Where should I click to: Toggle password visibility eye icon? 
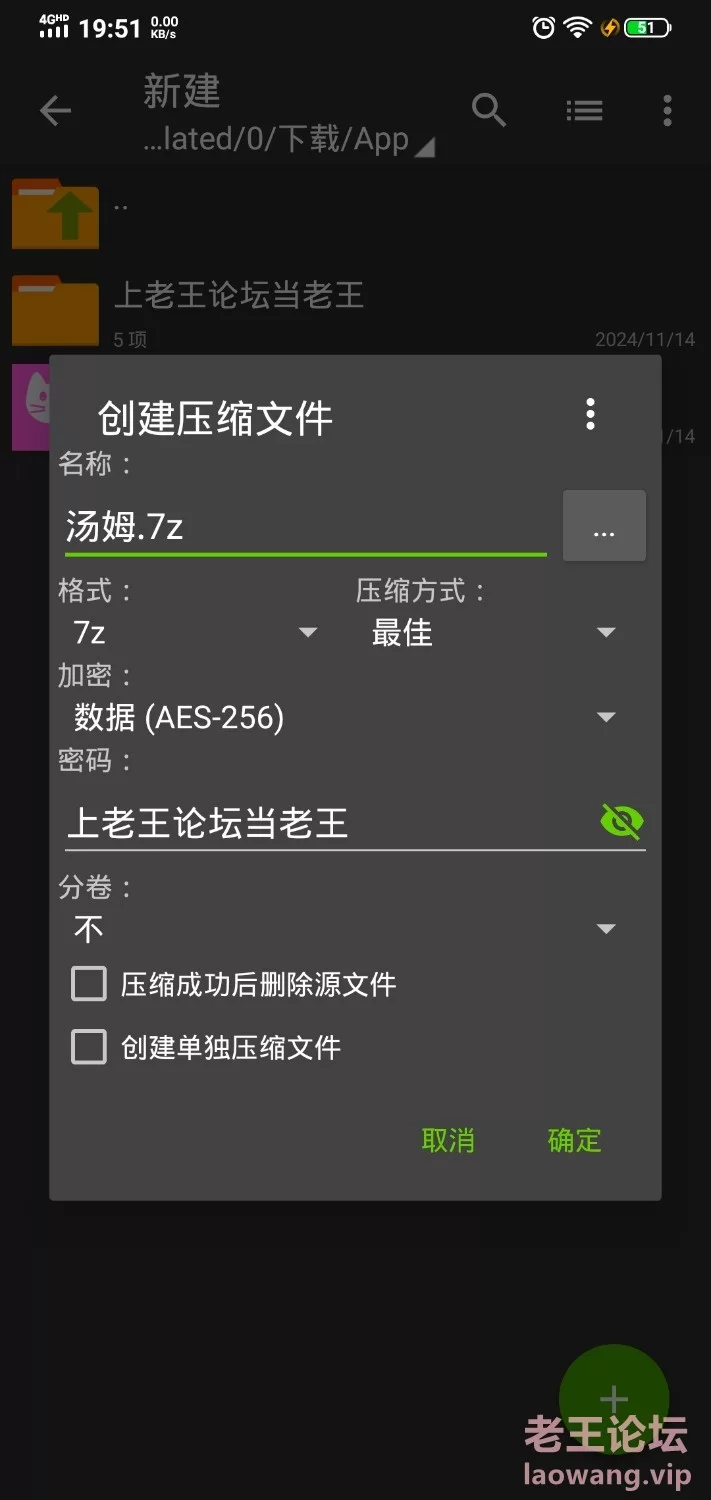tap(621, 822)
